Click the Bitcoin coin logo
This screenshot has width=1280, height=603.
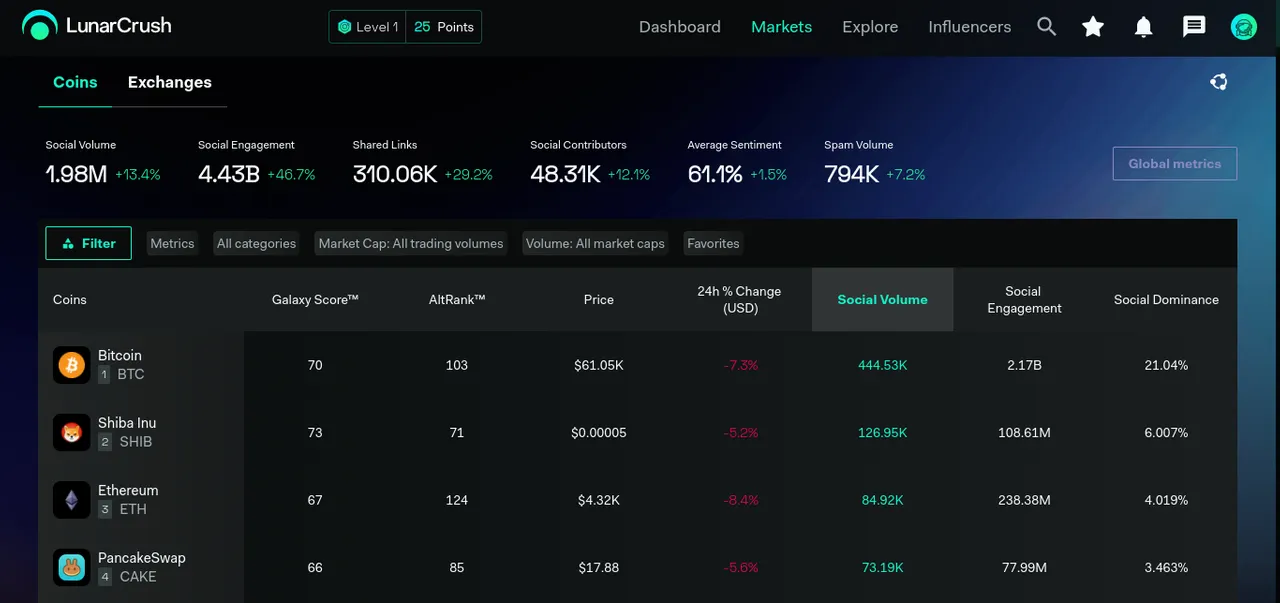[x=71, y=365]
